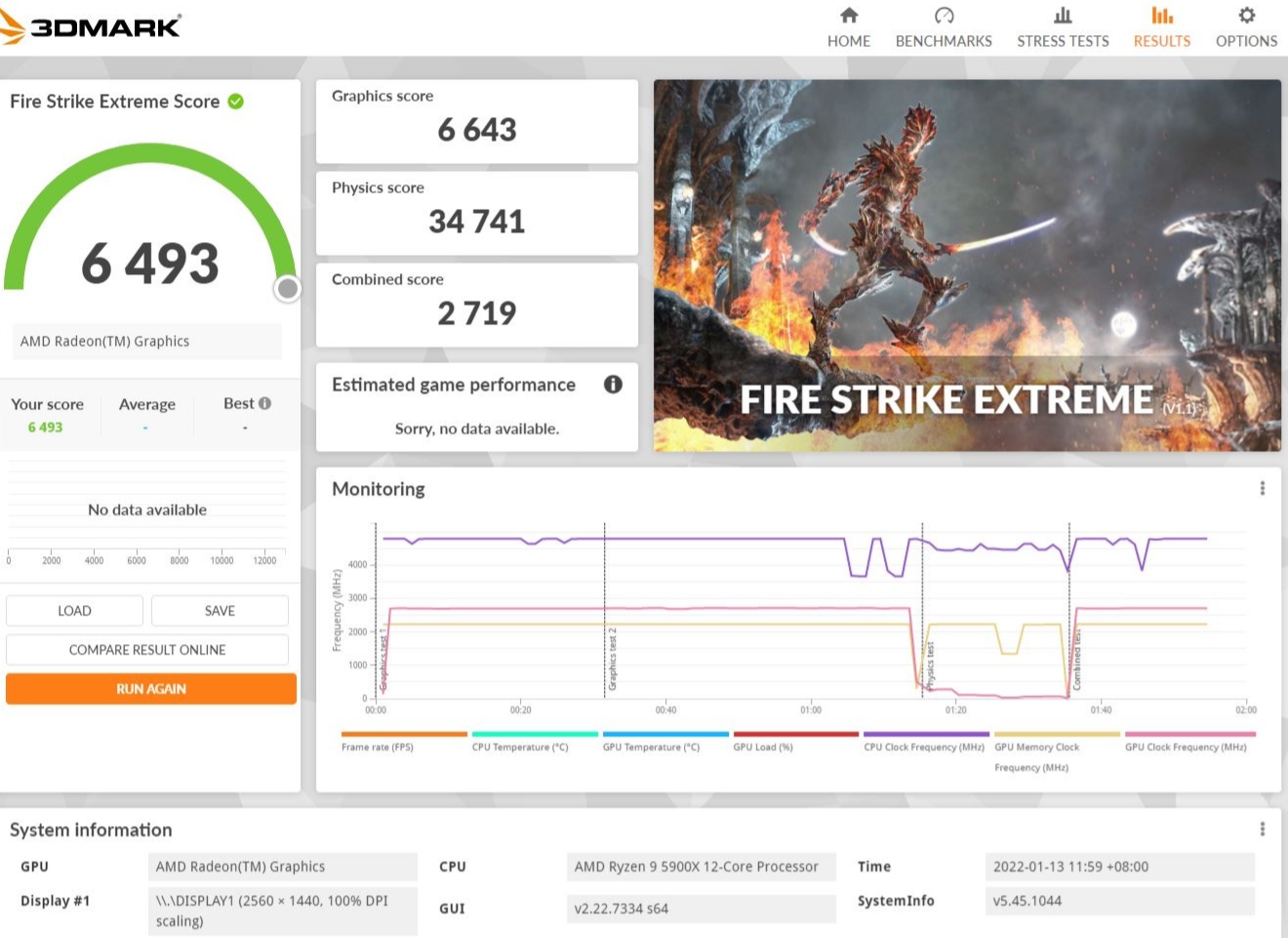The height and width of the screenshot is (938, 1288).
Task: Click the System information heading
Action: (x=91, y=830)
